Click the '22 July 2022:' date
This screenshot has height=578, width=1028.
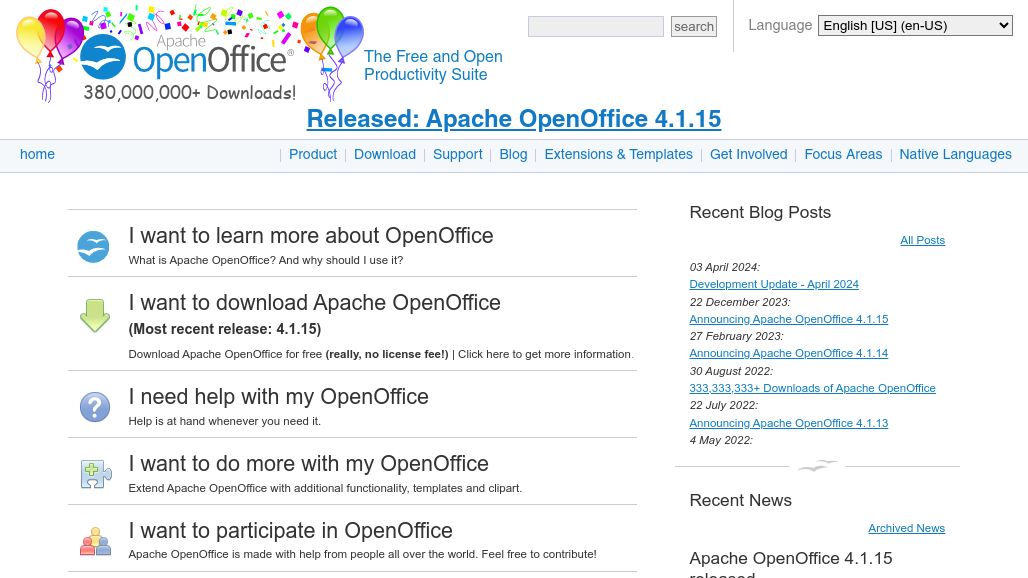pyautogui.click(x=724, y=405)
